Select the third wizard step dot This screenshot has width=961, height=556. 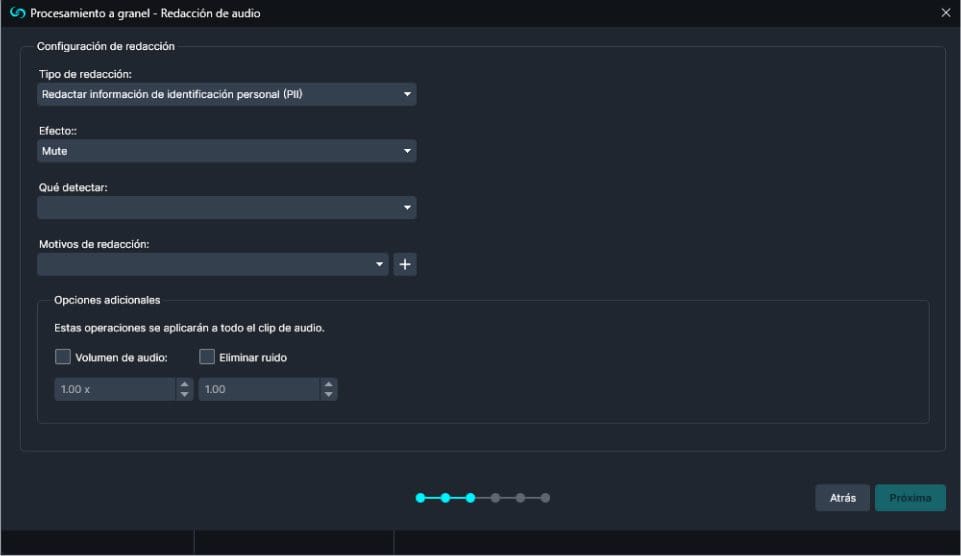[470, 498]
